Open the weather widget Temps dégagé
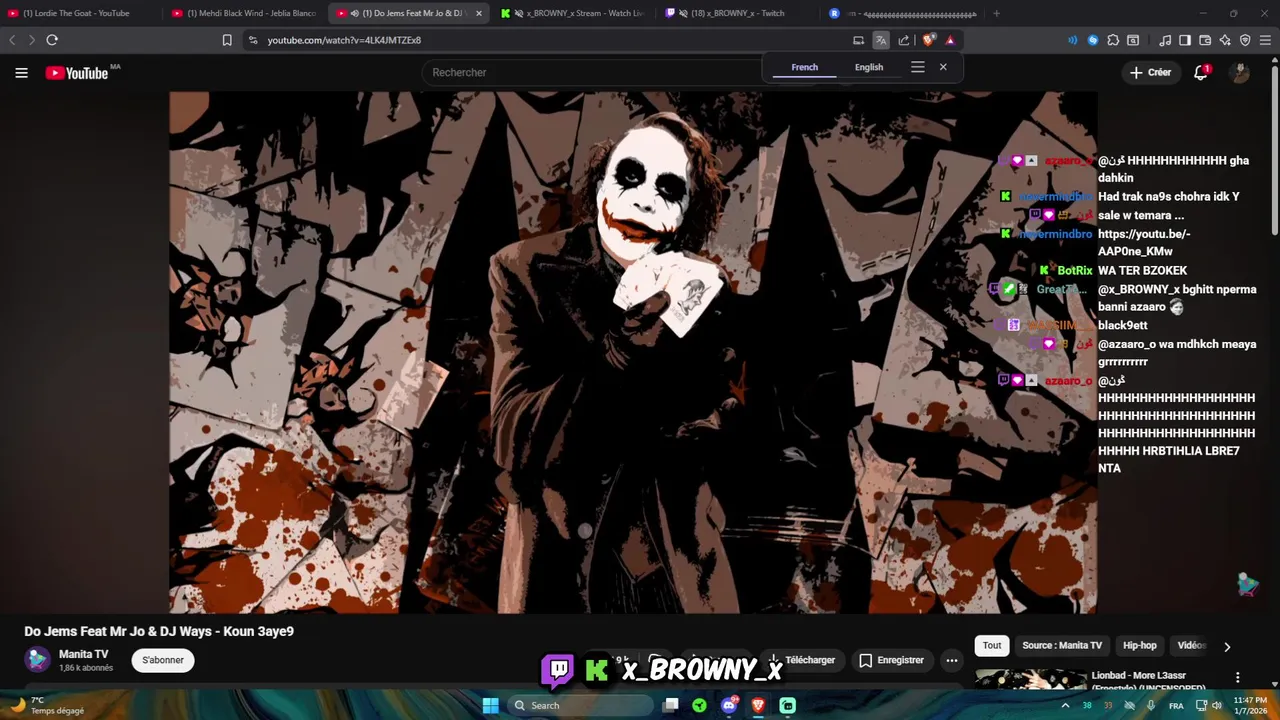Viewport: 1280px width, 720px height. 46,705
